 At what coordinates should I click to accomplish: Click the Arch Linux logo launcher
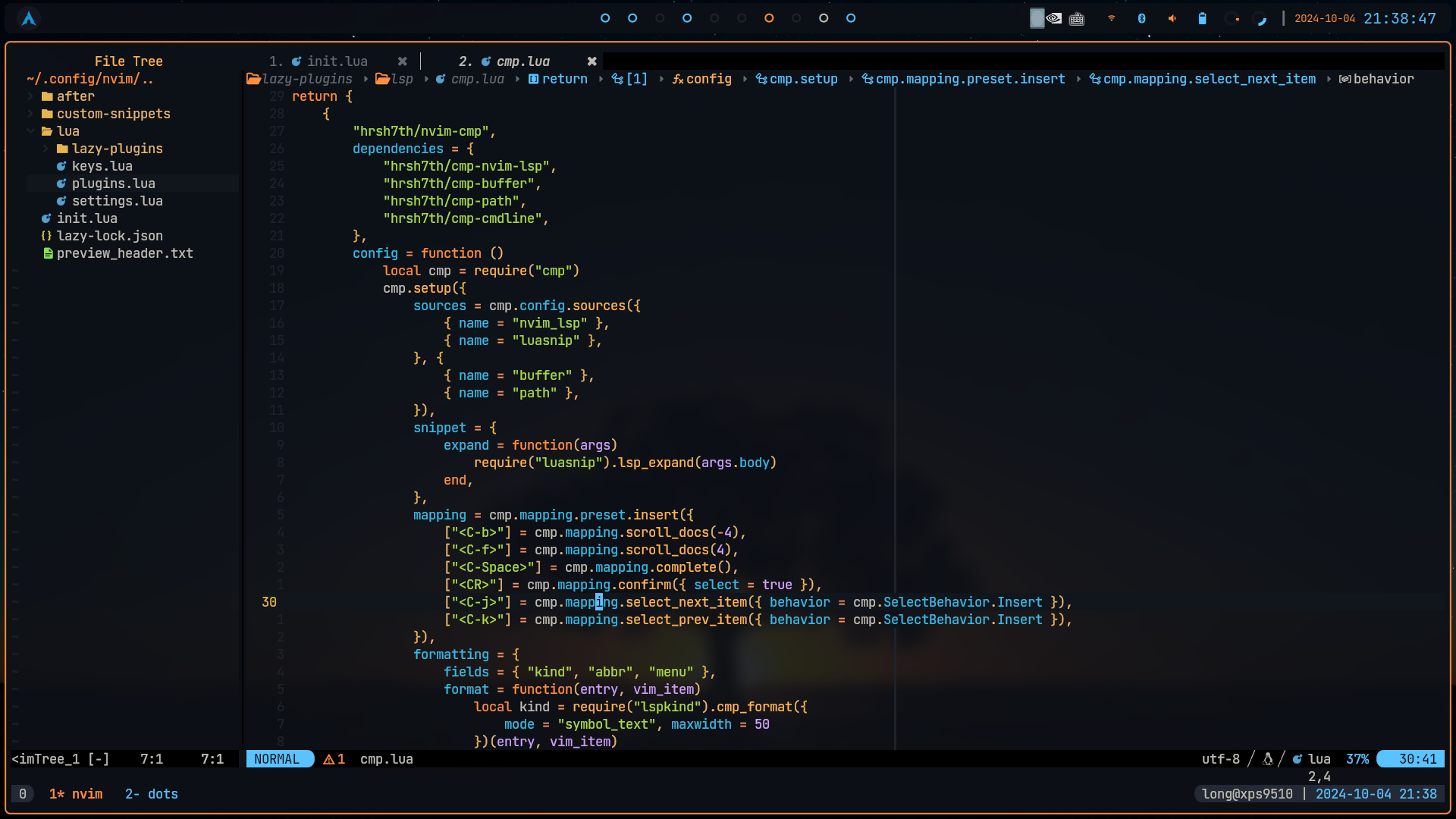coord(29,18)
